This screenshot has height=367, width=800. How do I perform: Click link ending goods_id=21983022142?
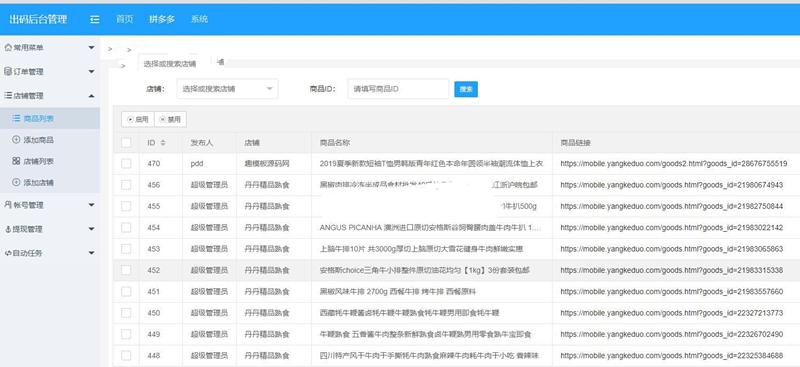point(671,228)
